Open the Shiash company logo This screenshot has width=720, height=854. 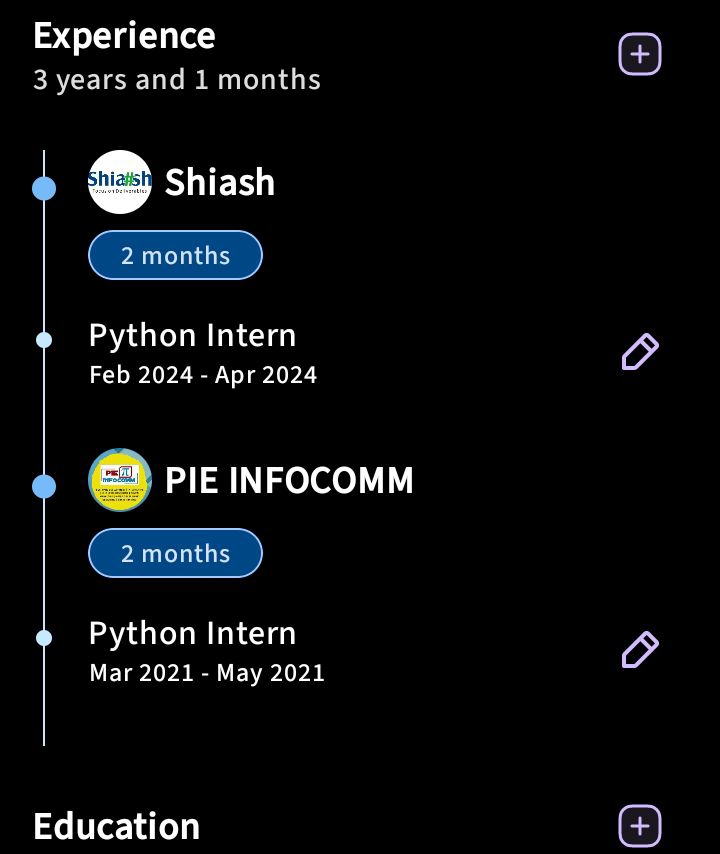coord(120,182)
